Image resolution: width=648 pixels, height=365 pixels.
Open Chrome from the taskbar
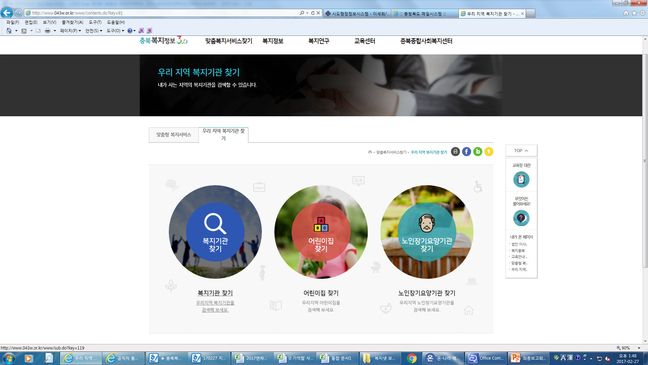coord(411,358)
